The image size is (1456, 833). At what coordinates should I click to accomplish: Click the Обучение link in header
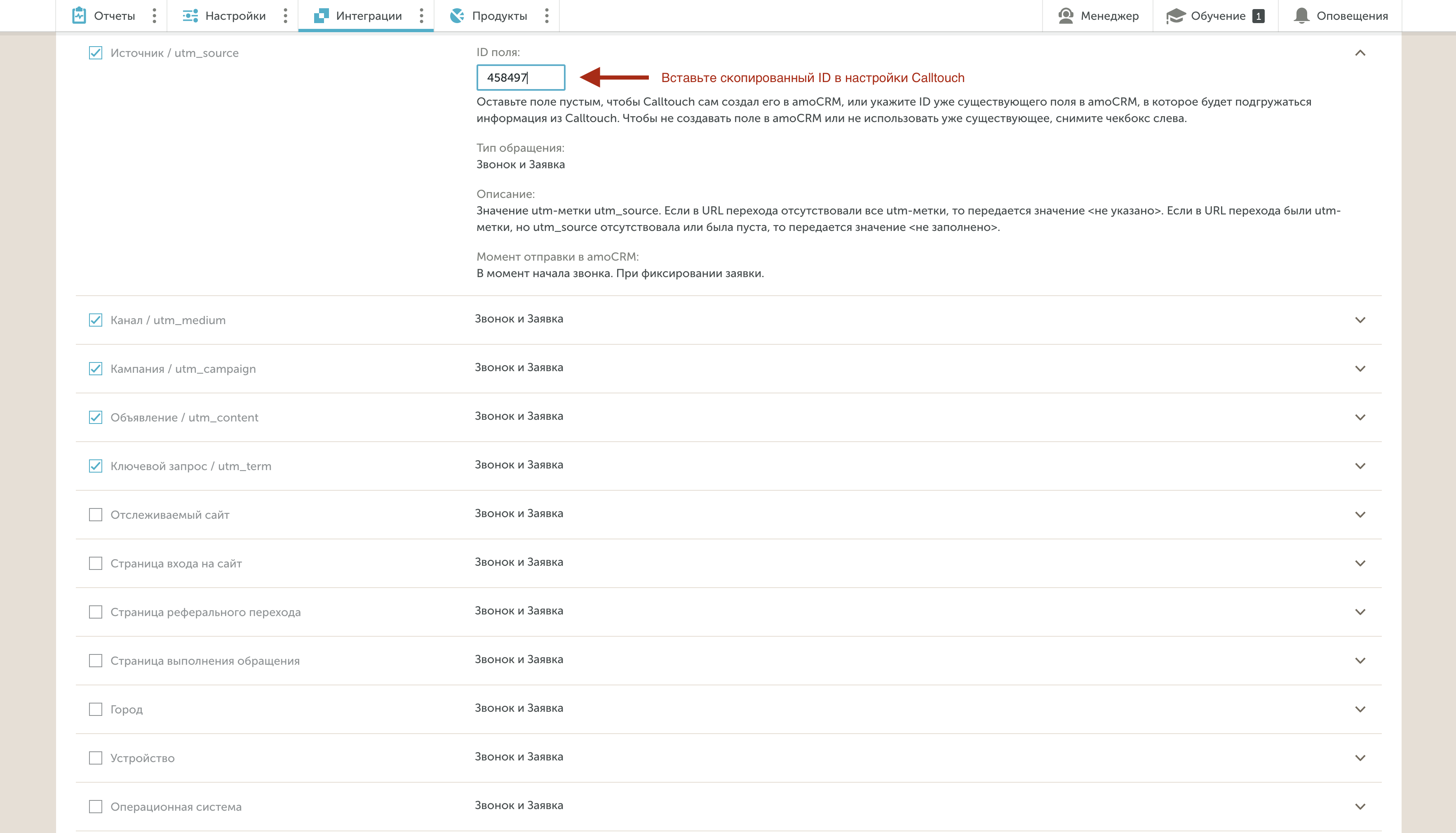[x=1218, y=15]
